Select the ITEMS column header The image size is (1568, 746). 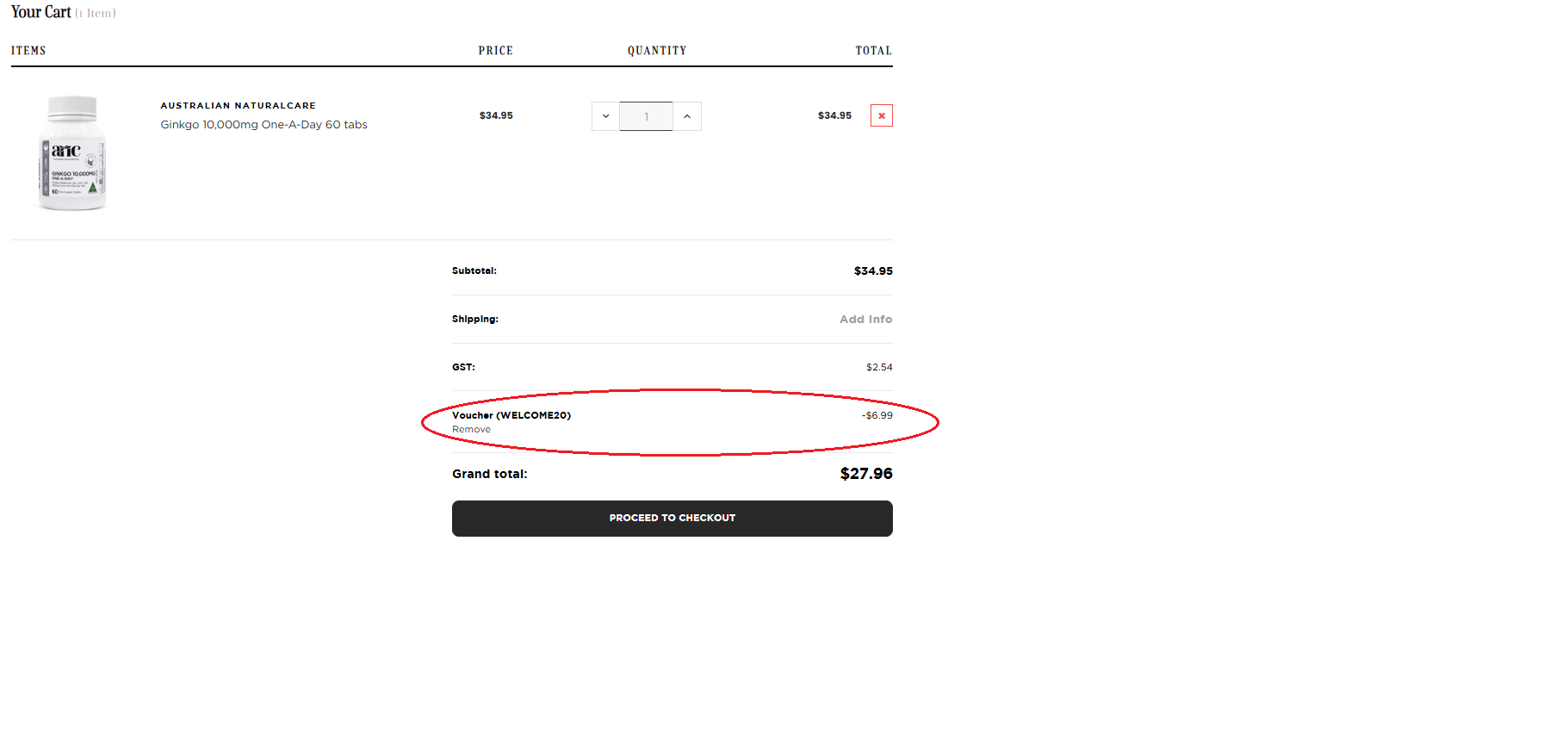28,50
